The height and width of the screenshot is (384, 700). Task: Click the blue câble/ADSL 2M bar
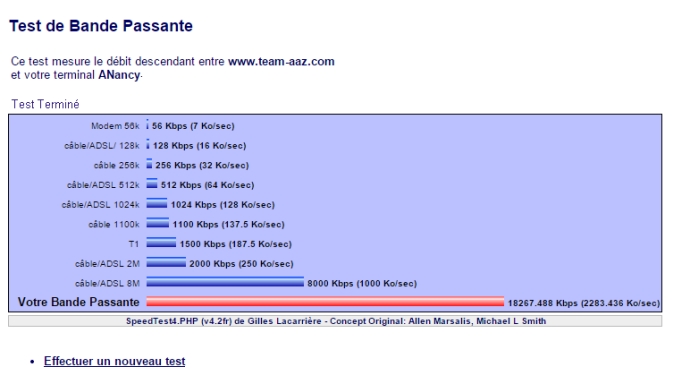pyautogui.click(x=166, y=262)
